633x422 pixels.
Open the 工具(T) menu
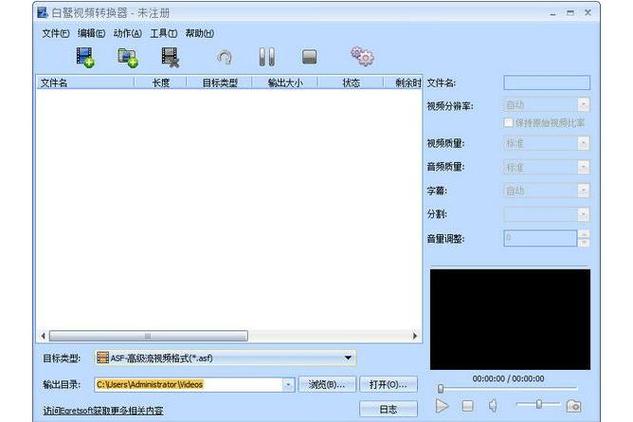click(x=163, y=33)
